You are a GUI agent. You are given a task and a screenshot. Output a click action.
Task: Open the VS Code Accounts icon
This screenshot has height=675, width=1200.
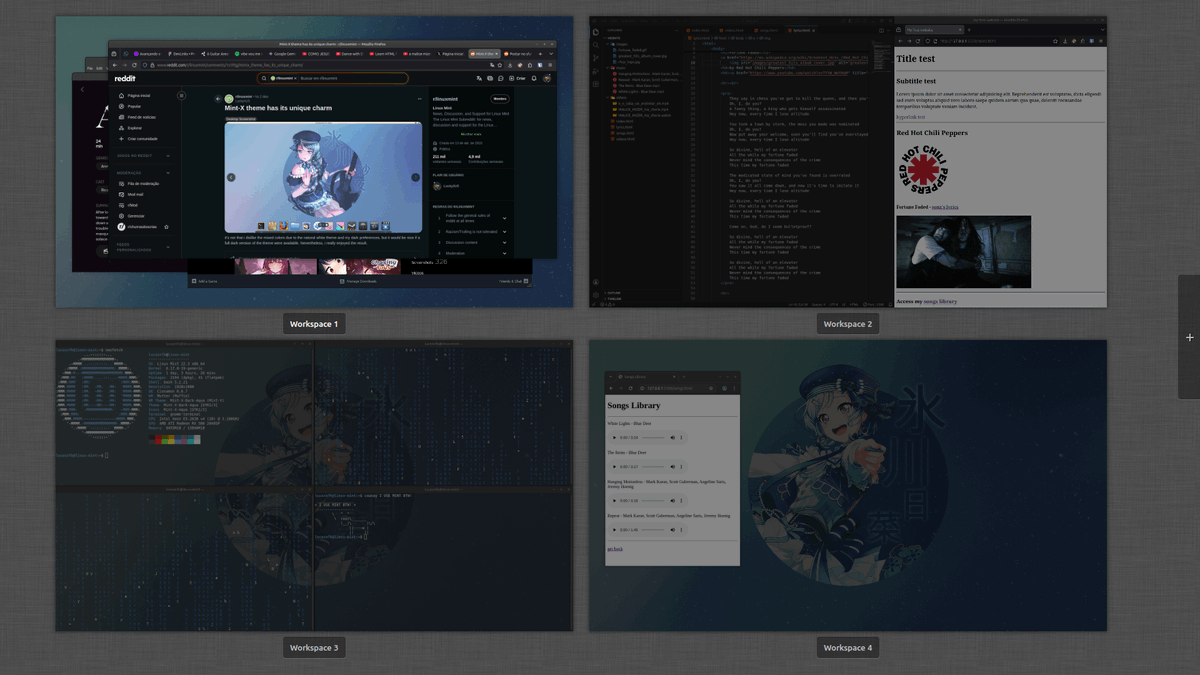pos(596,282)
